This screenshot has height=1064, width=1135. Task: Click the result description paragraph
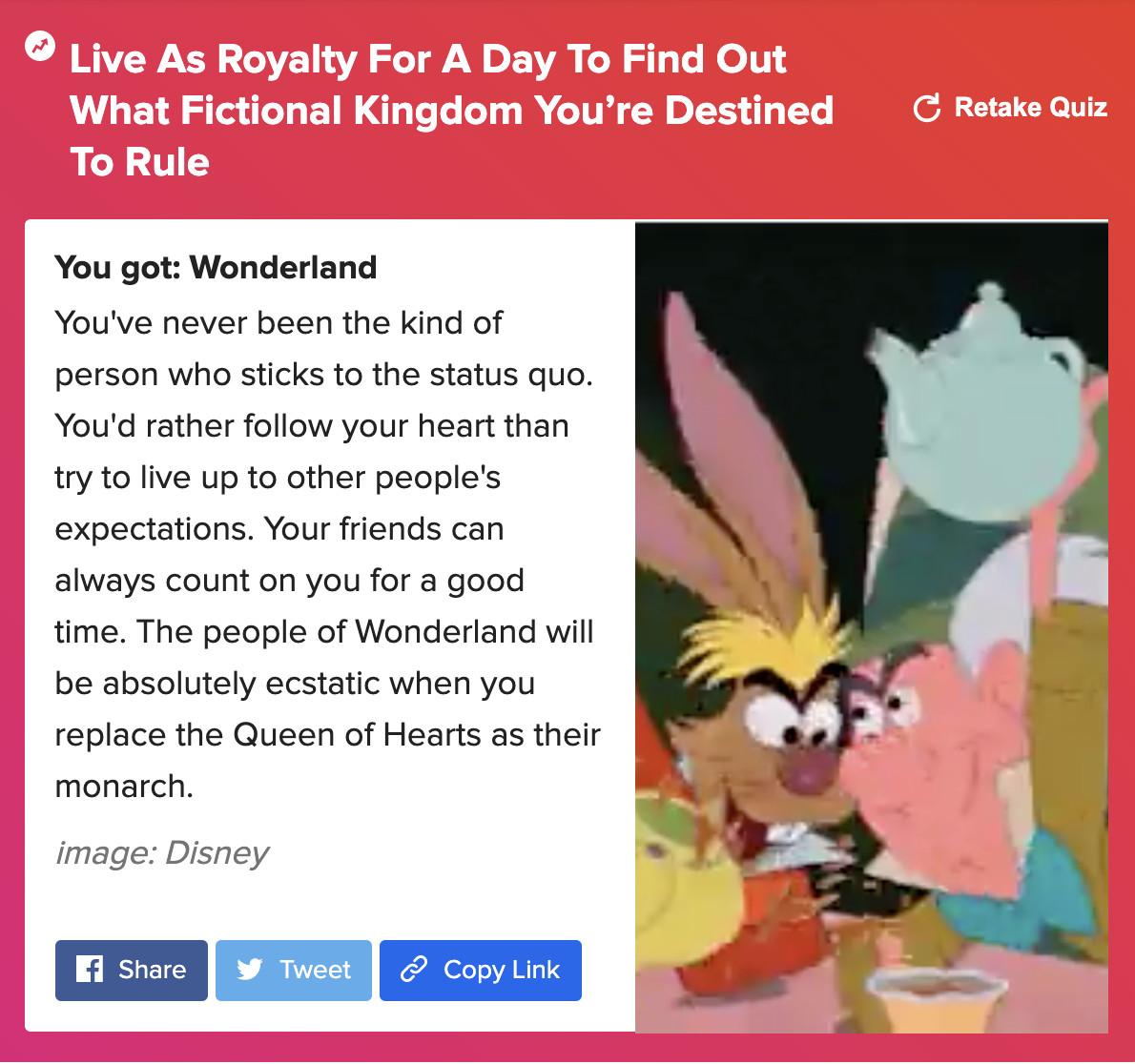coord(327,555)
